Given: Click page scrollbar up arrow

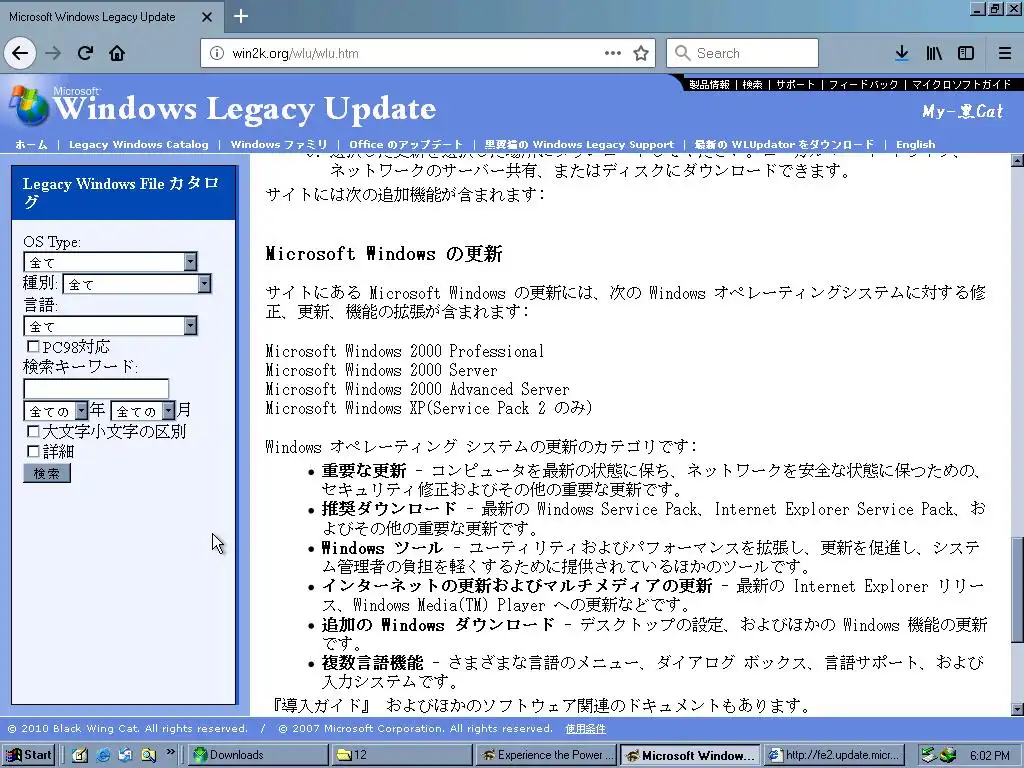Looking at the screenshot, I should [1017, 160].
